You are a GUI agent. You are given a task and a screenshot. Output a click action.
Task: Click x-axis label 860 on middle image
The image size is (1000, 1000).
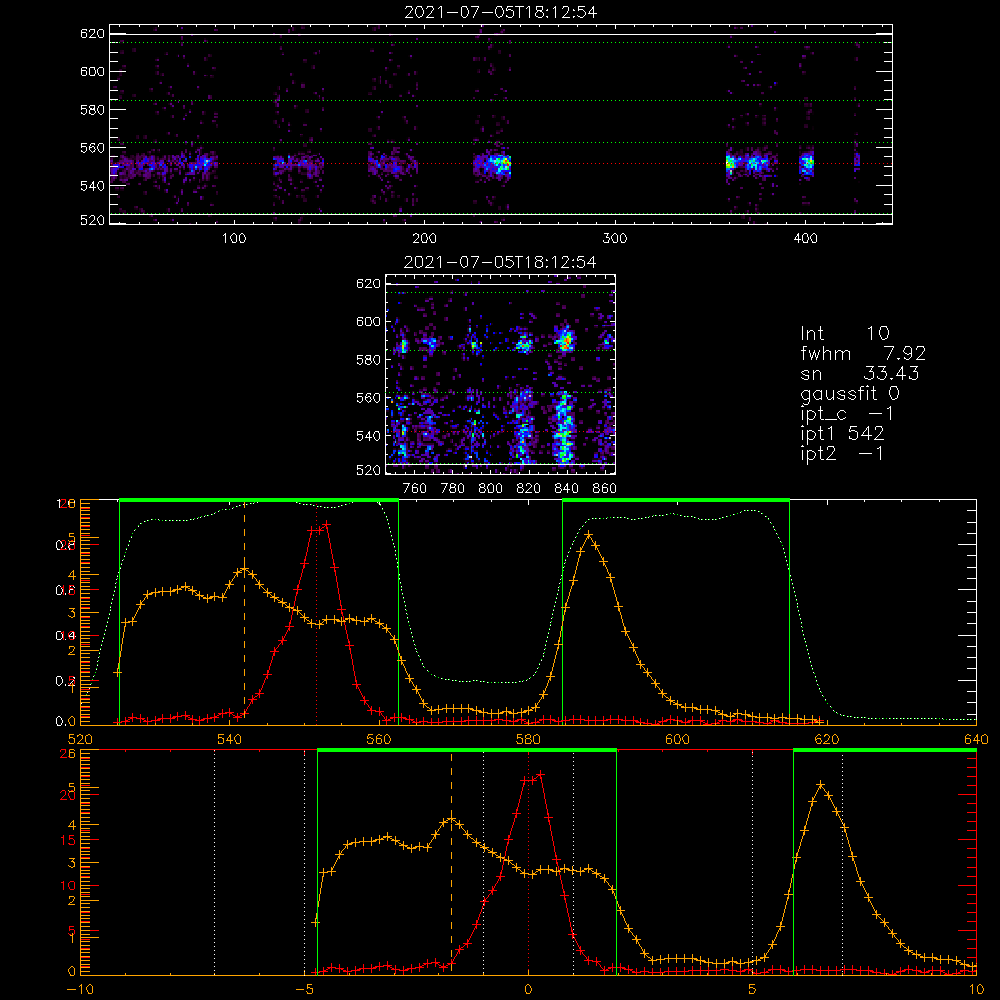[x=605, y=489]
